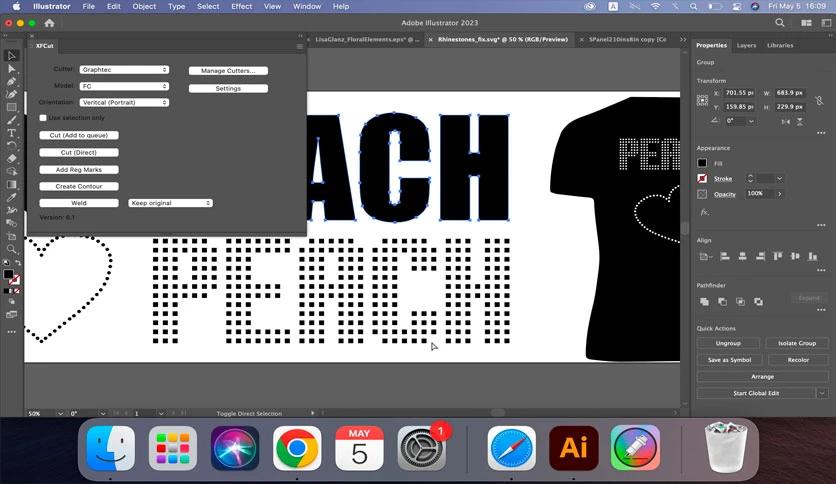Click Horizontal Align Right icon
The image size is (836, 484).
click(760, 256)
